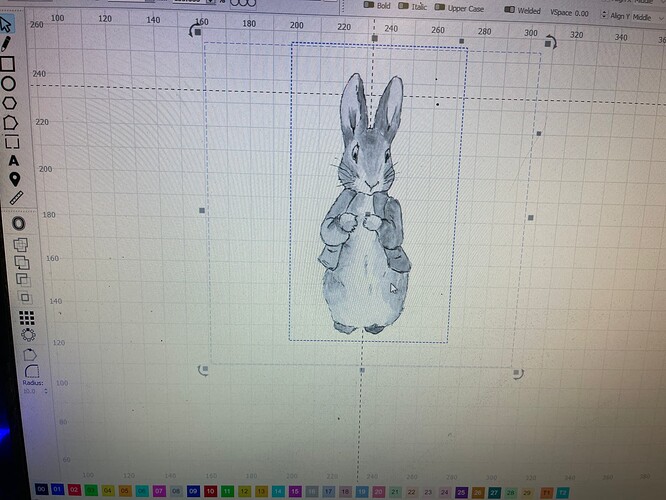Pick palette tool layer T2 teal
666x500 pixels.
point(562,493)
